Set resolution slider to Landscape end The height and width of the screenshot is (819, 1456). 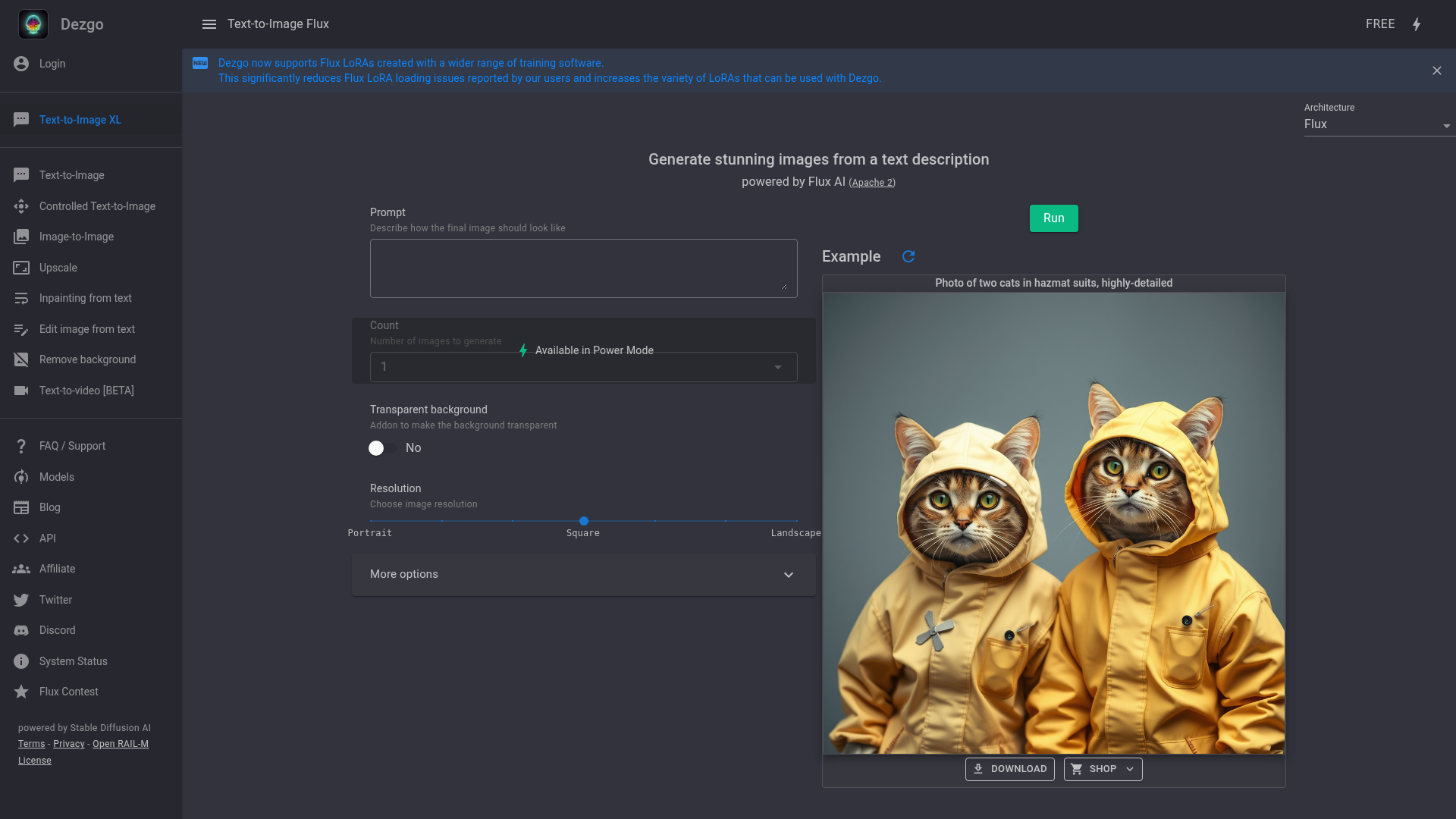pos(797,521)
